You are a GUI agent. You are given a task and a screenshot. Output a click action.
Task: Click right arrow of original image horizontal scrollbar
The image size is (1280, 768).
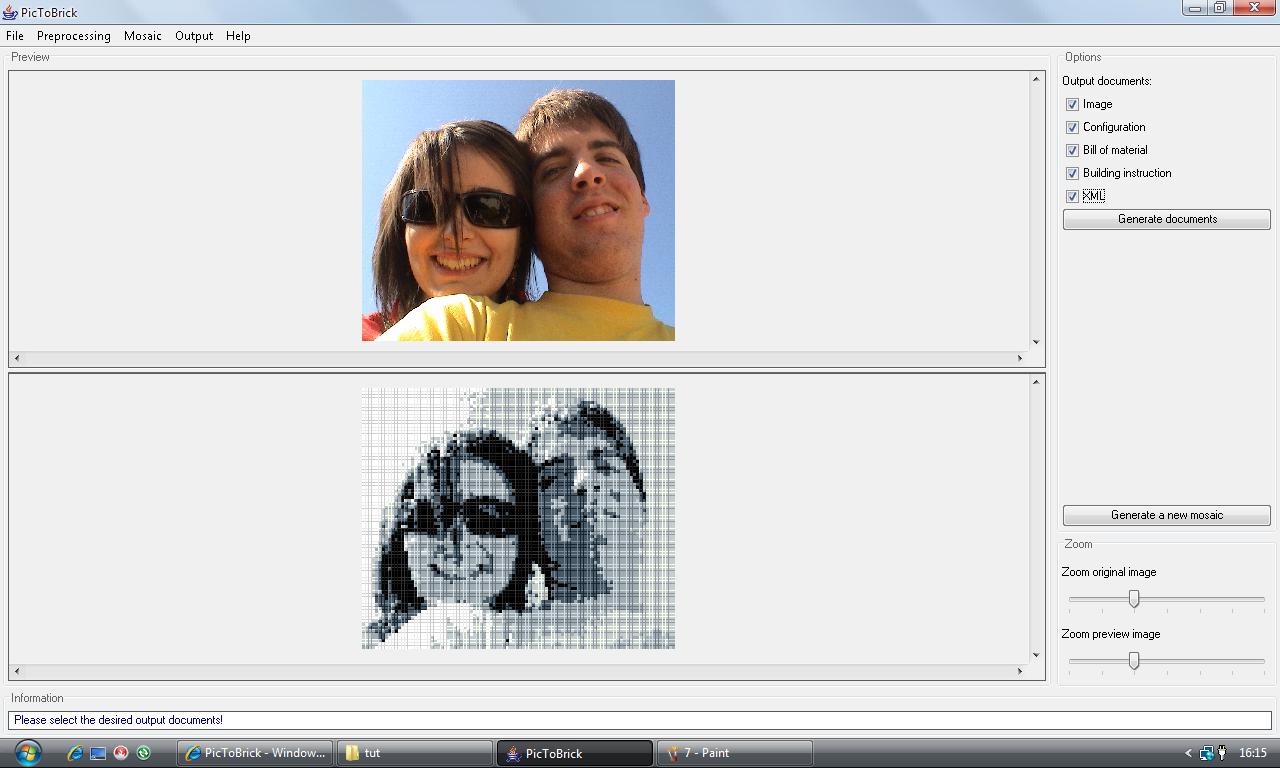1021,358
